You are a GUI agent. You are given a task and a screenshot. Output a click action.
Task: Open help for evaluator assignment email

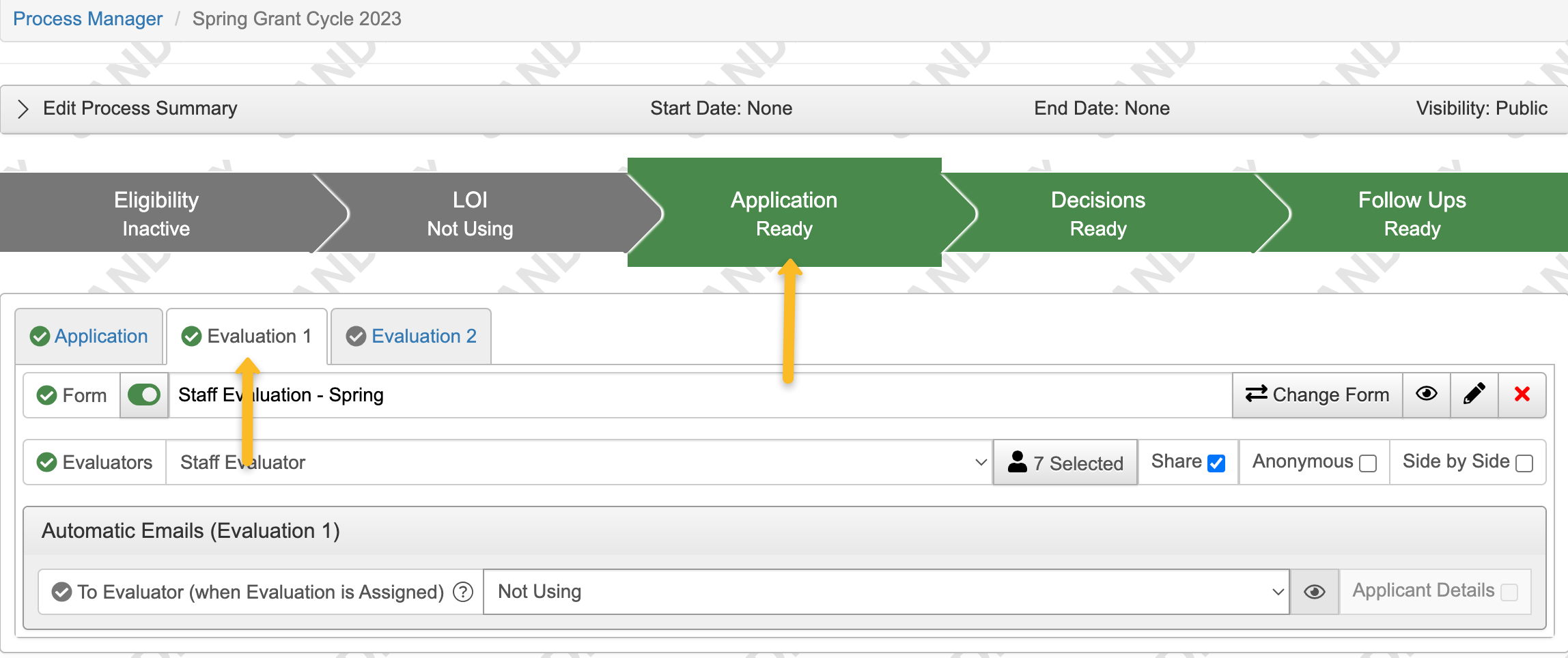pos(463,592)
